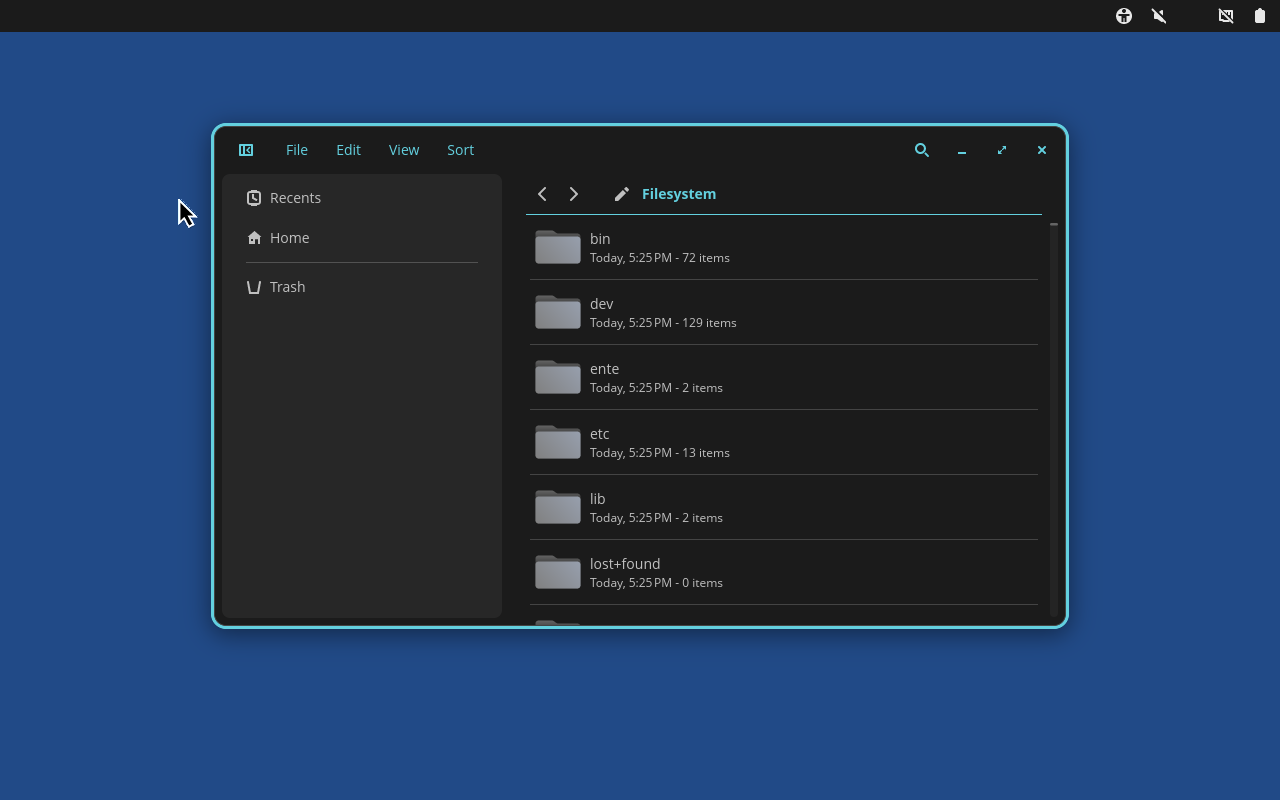The image size is (1280, 800).
Task: Select the "etc" folder name
Action: coord(600,434)
